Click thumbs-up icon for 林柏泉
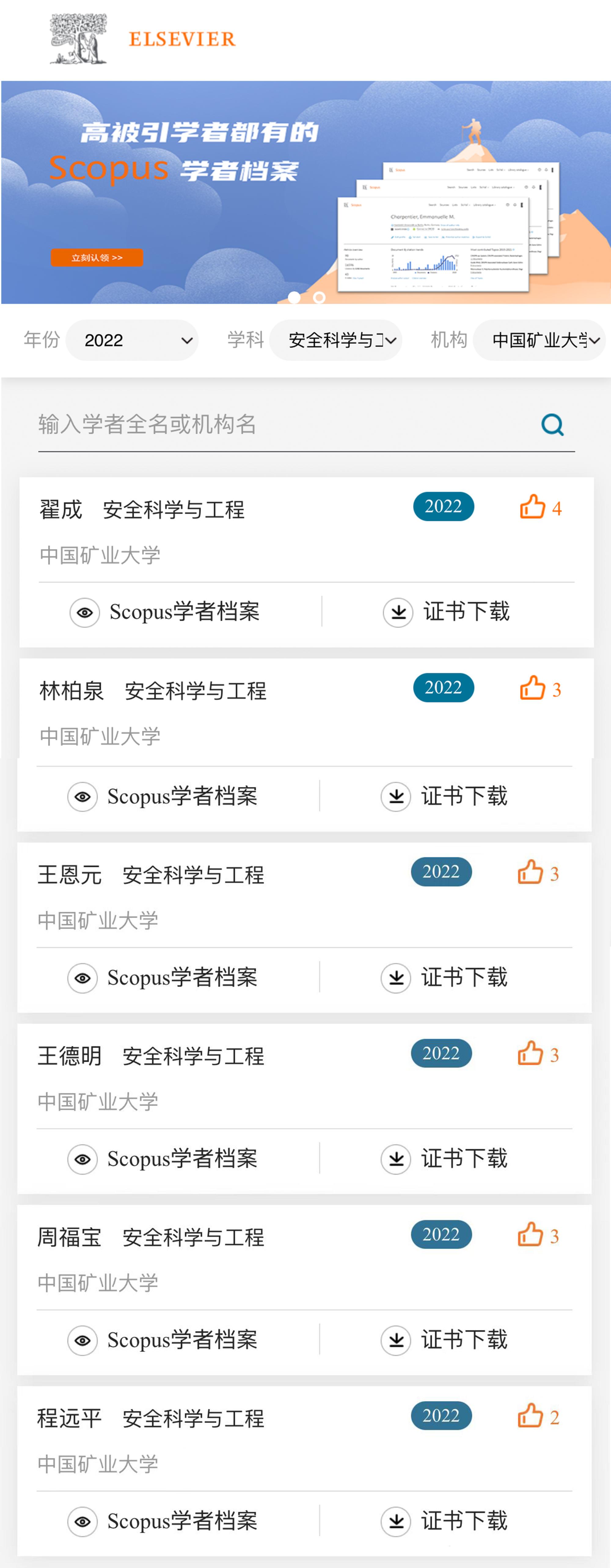This screenshot has height=1568, width=611. point(532,688)
